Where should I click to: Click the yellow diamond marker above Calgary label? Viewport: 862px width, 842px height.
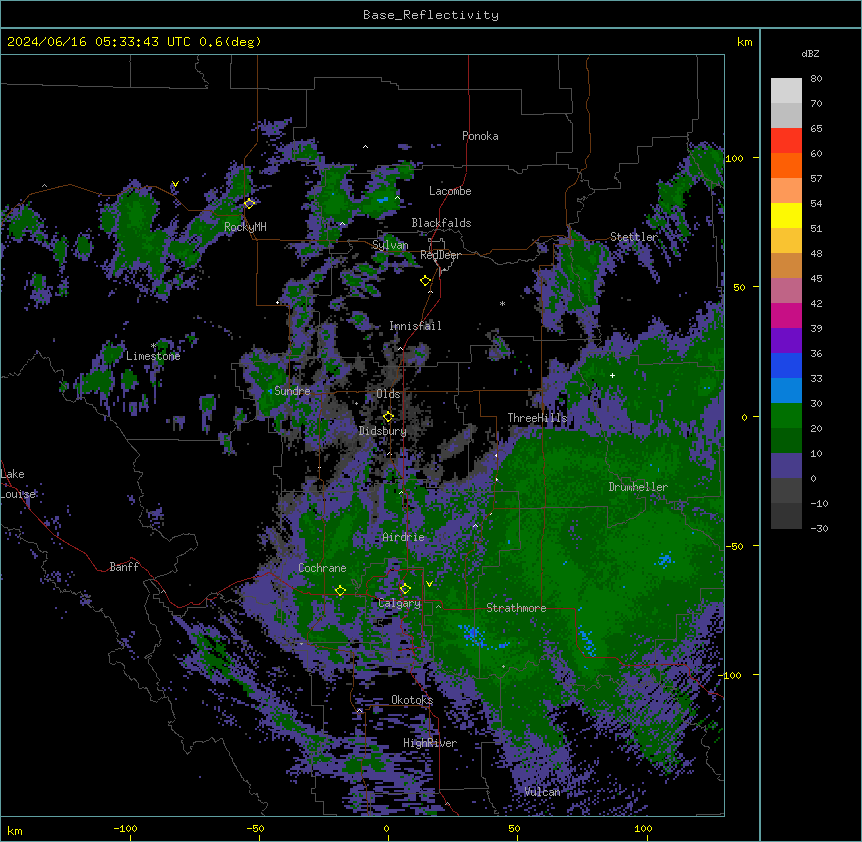coord(405,589)
